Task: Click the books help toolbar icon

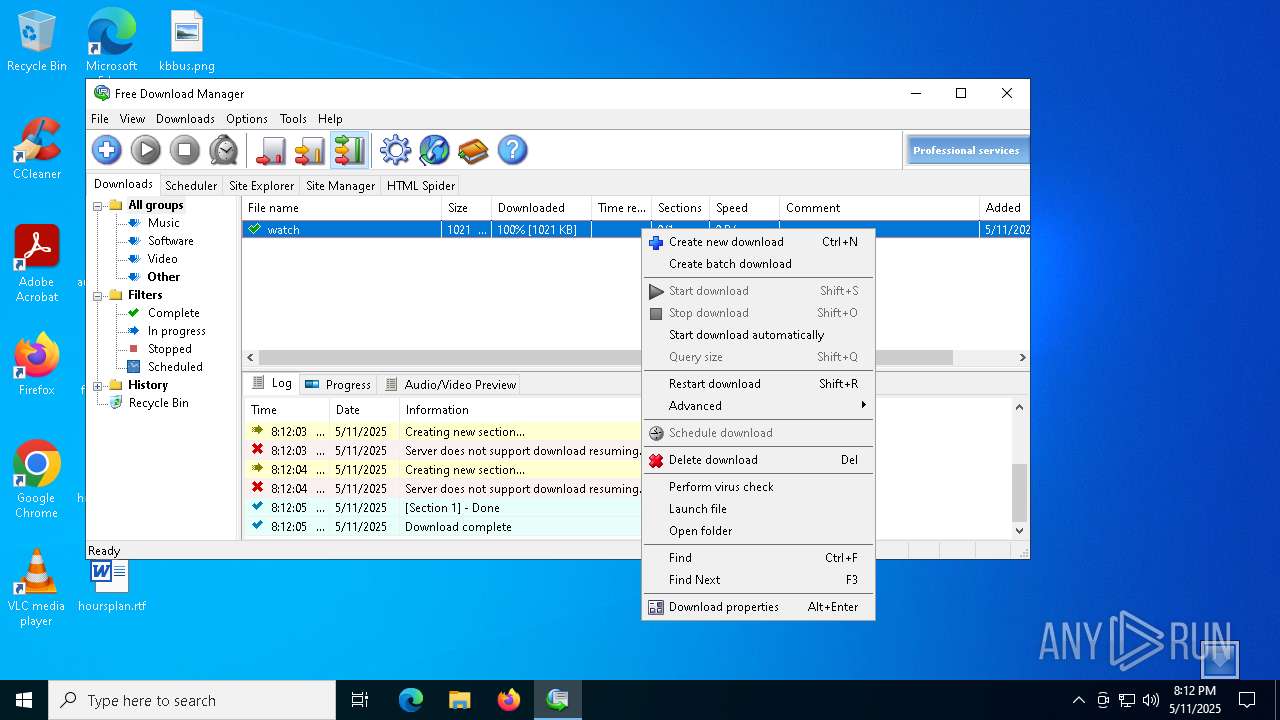Action: [x=473, y=150]
